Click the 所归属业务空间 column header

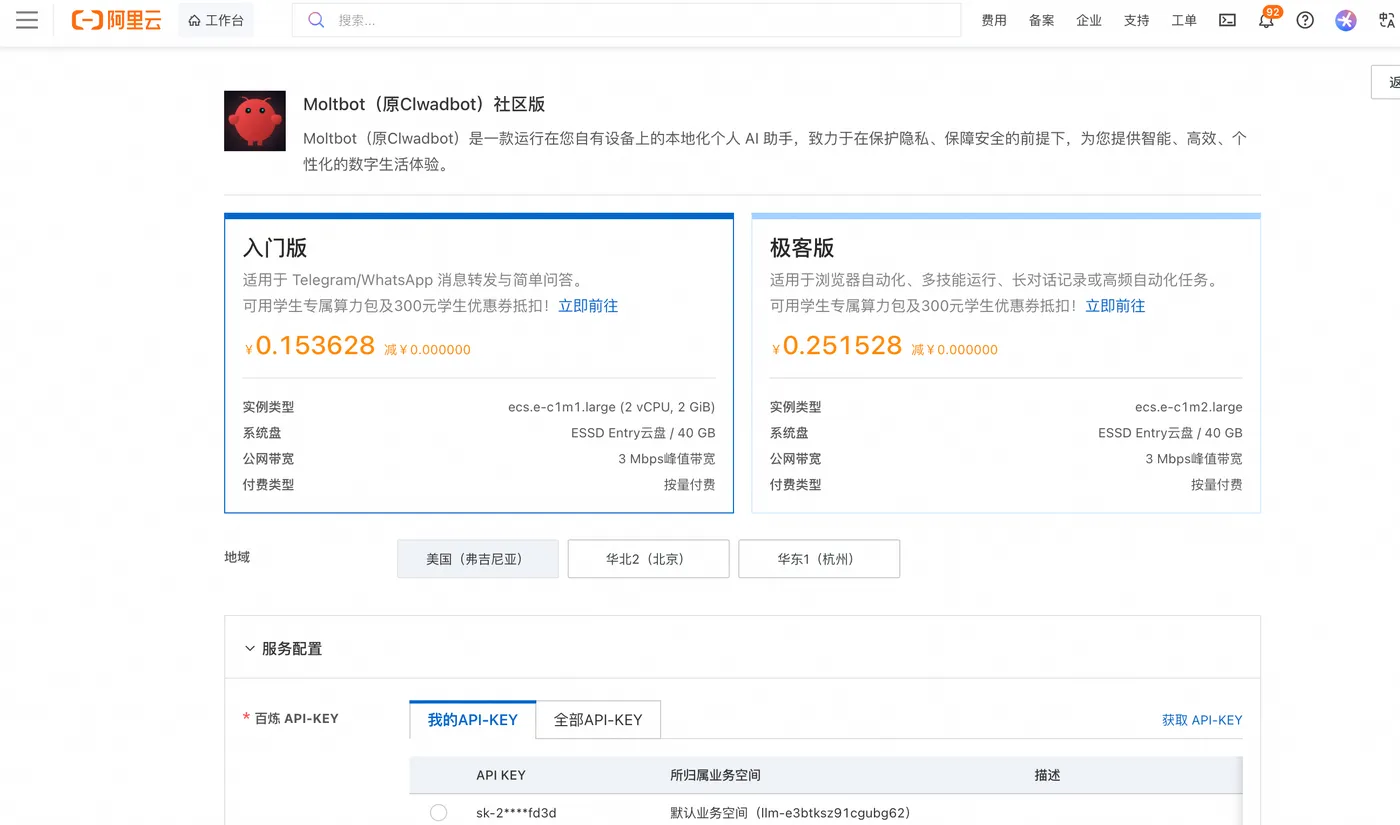pos(715,775)
